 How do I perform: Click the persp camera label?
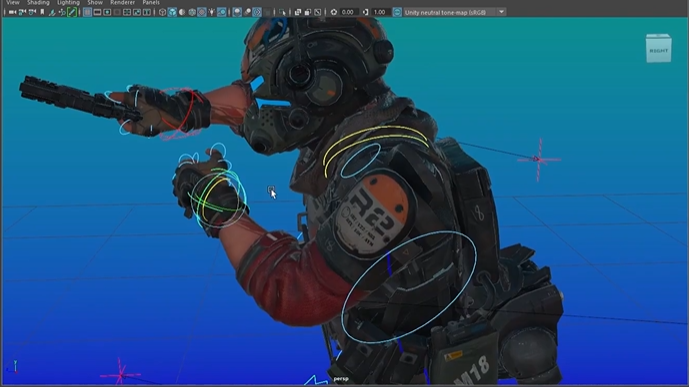click(341, 379)
